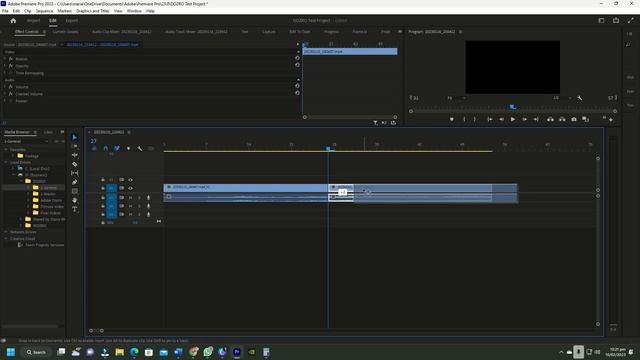Viewport: 640px width, 360px height.
Task: Click Export Frame camera icon
Action: (574, 119)
